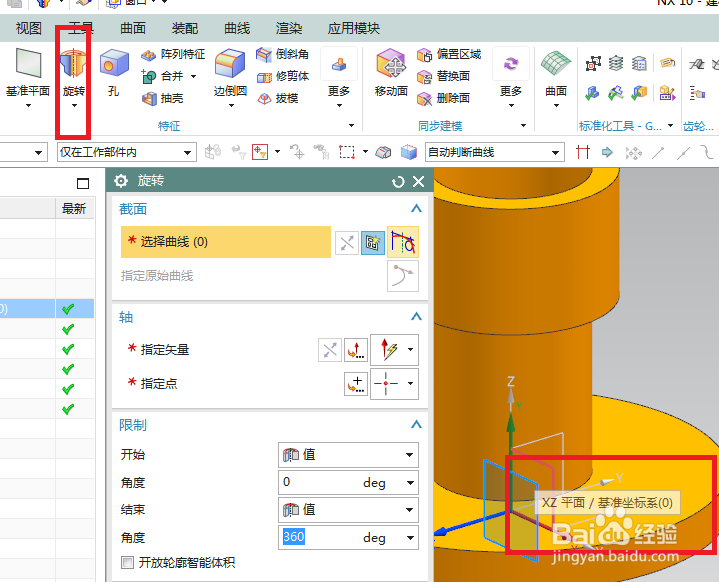
Task: Click 更多 button in 特征 group
Action: click(339, 78)
